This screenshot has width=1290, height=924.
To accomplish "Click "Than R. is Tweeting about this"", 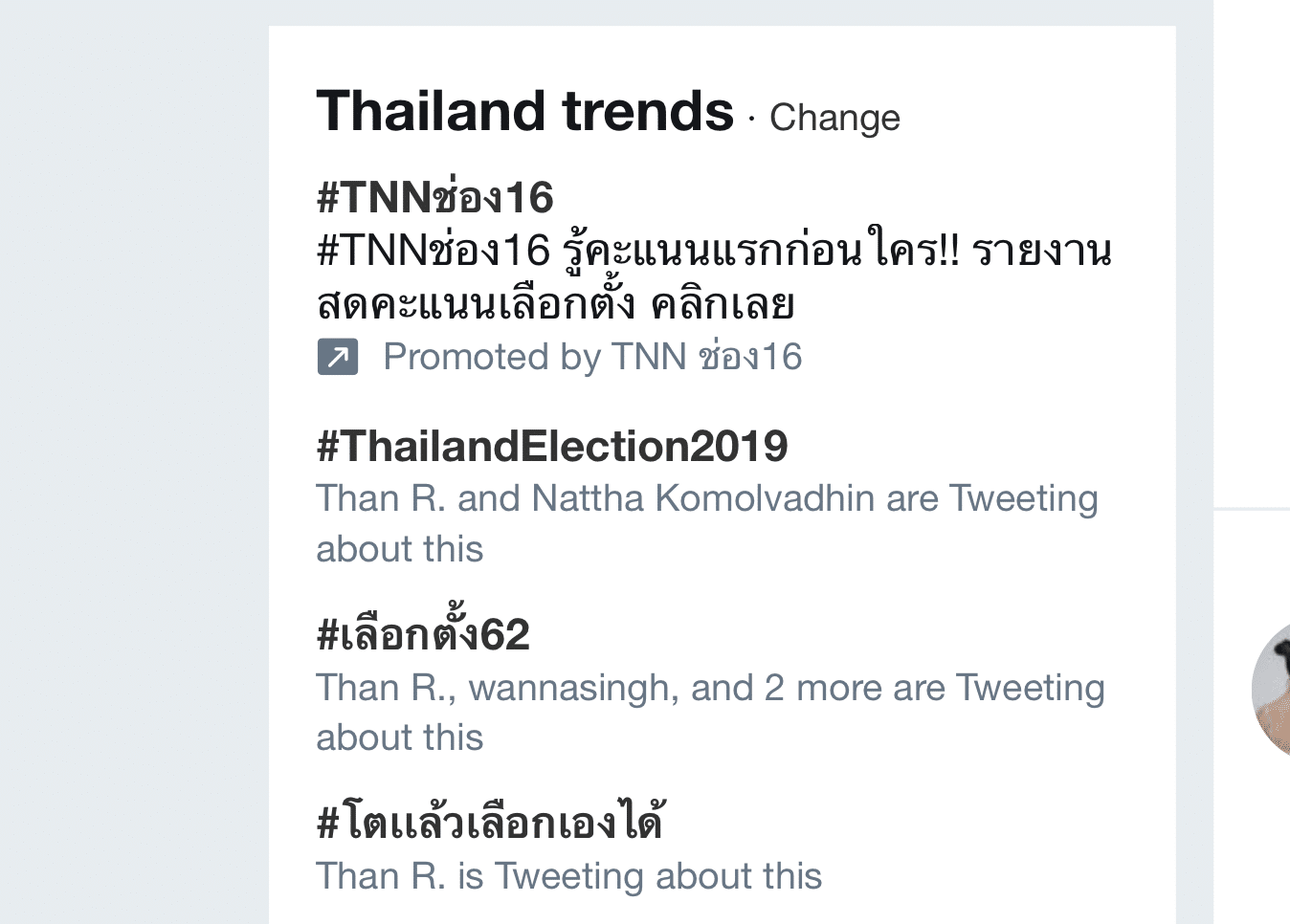I will click(x=569, y=876).
